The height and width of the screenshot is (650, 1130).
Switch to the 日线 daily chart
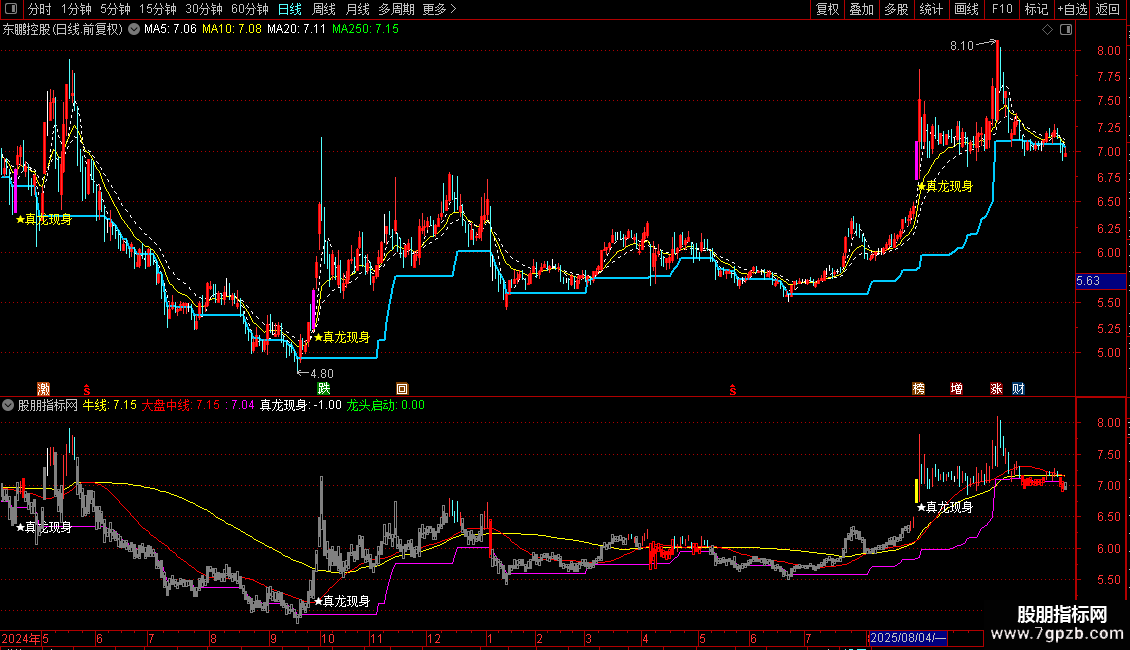pos(290,9)
